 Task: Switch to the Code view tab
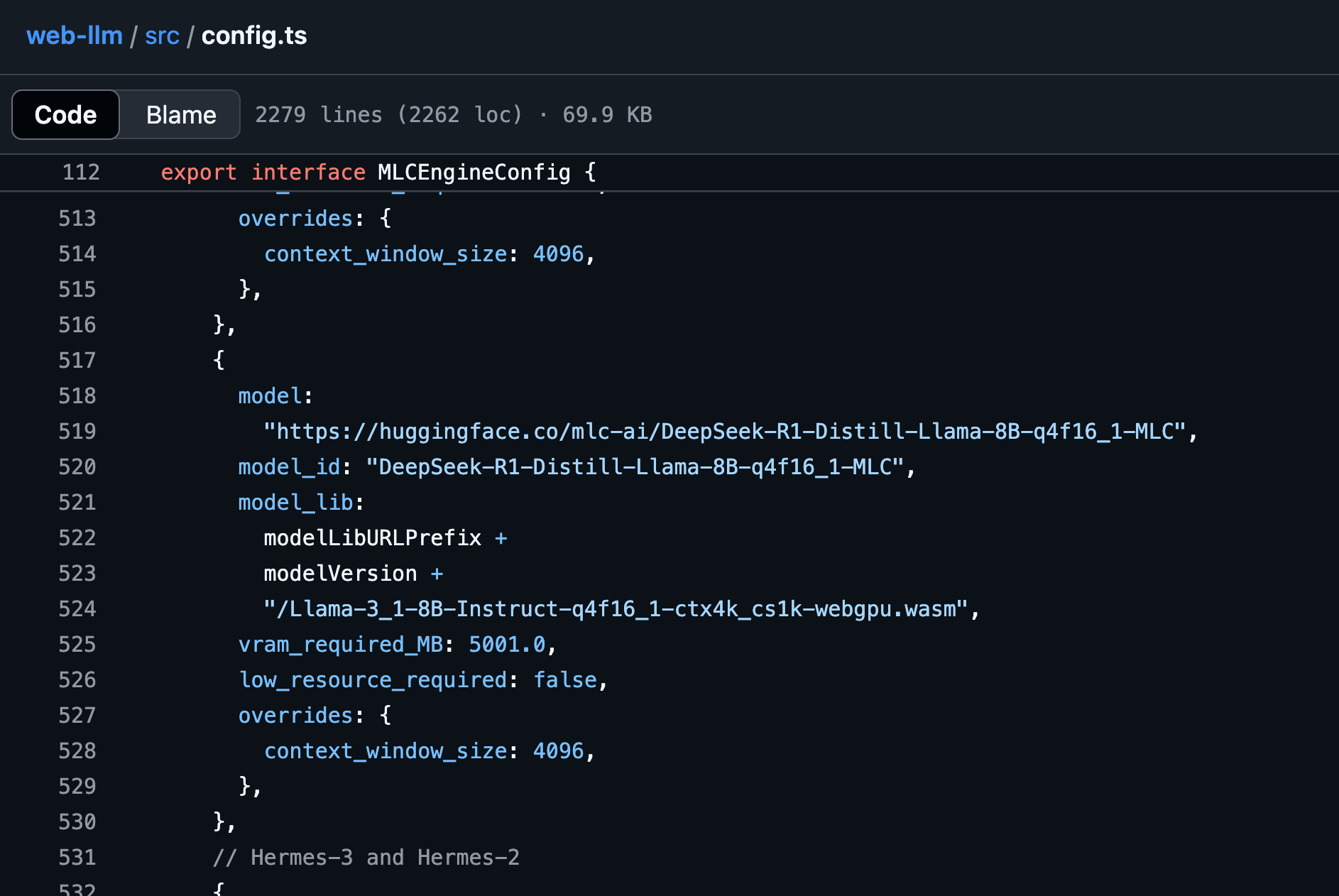tap(65, 114)
